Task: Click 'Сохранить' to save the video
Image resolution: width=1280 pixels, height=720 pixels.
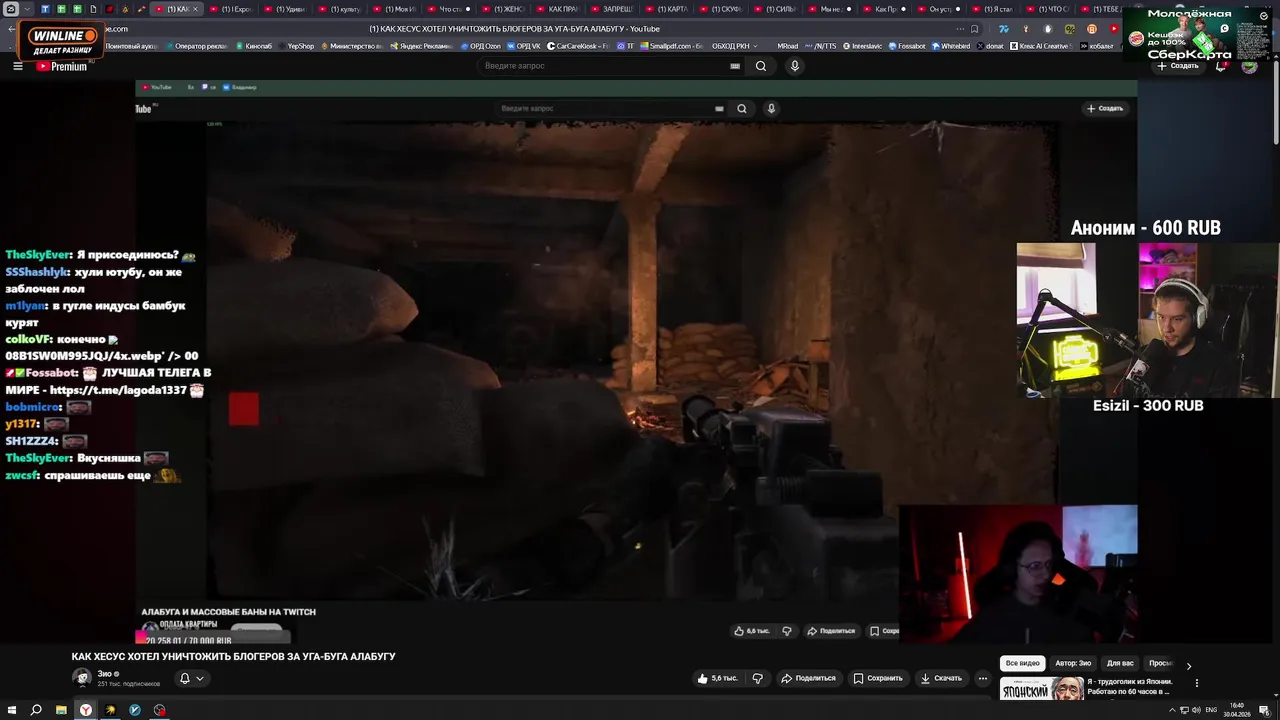Action: tap(878, 678)
